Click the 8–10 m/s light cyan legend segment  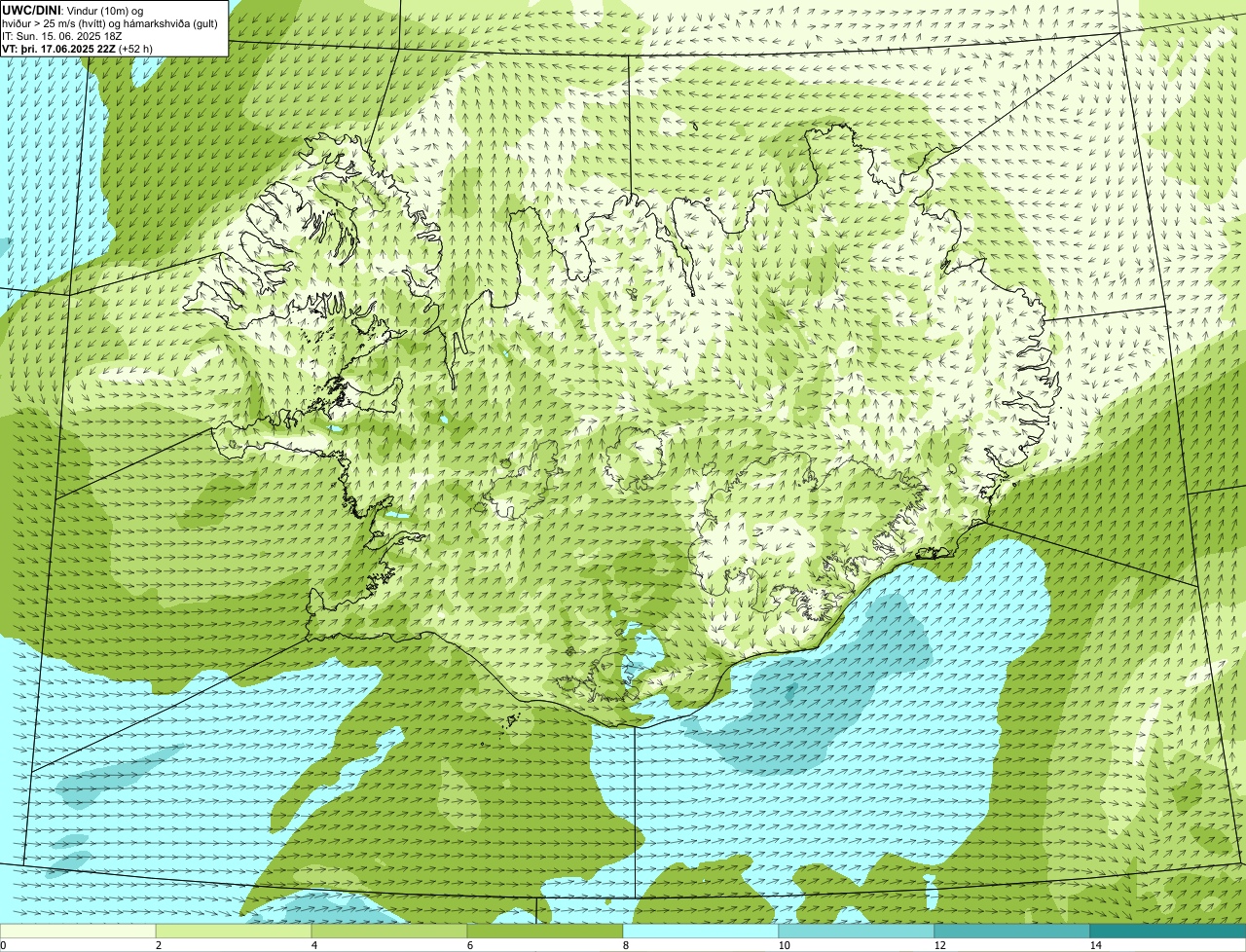tap(701, 931)
